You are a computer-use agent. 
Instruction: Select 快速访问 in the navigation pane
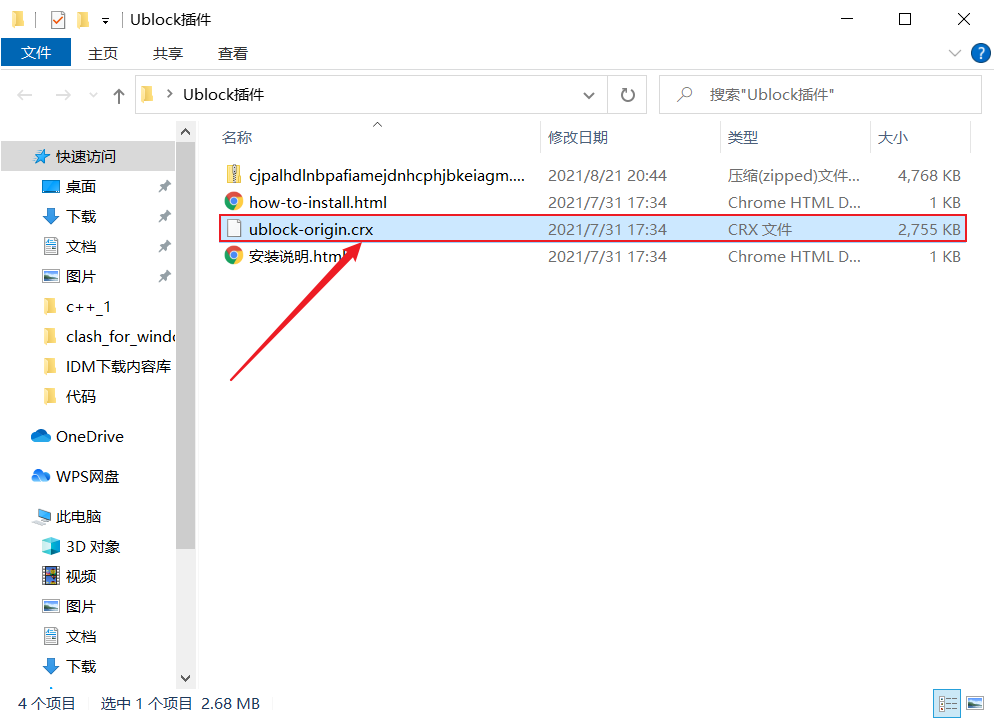86,156
